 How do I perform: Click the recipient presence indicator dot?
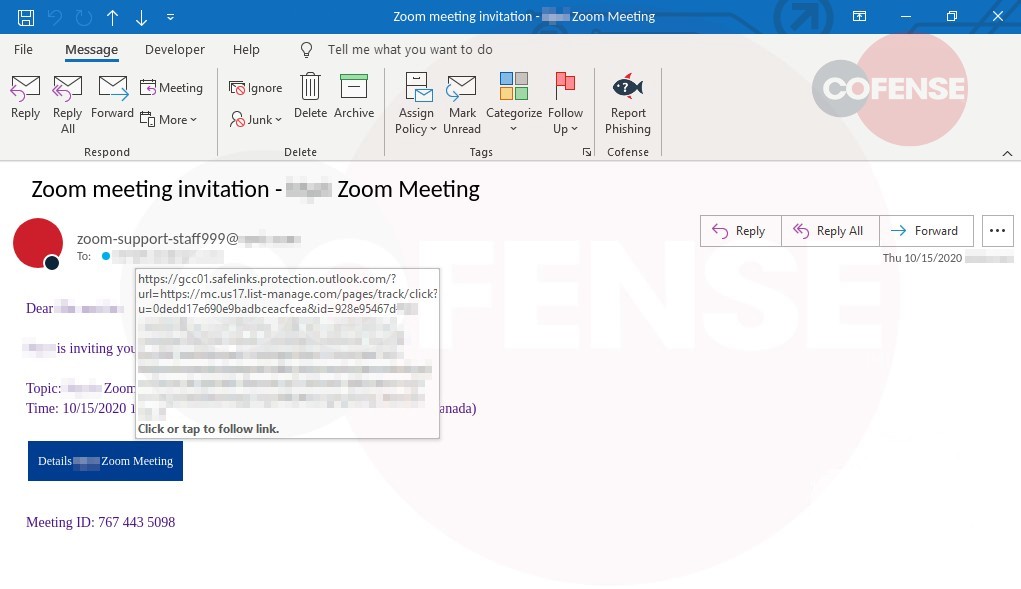click(x=105, y=256)
